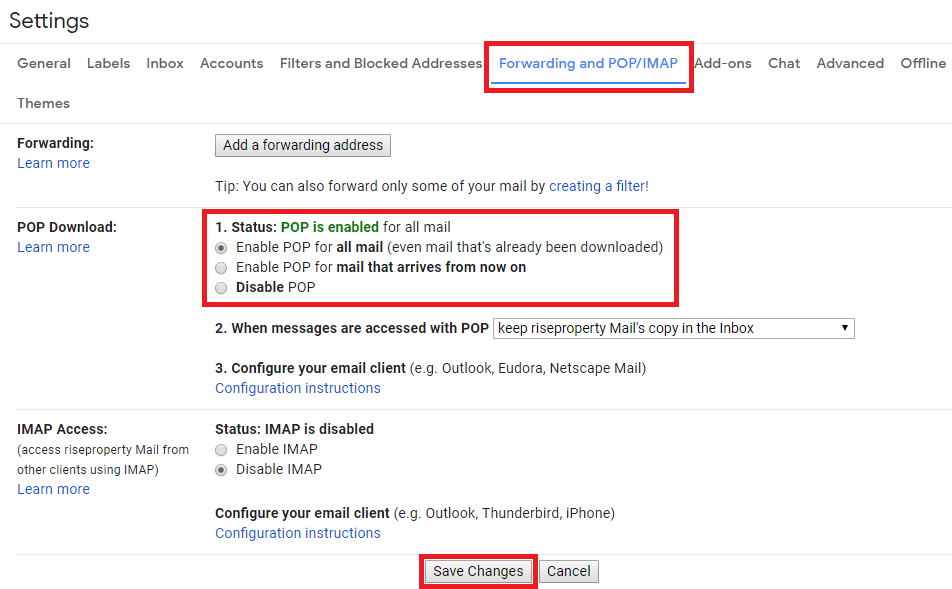Screen dimensions: 952x589
Task: Choose Enable POP for mail arriving now on
Action: point(222,267)
